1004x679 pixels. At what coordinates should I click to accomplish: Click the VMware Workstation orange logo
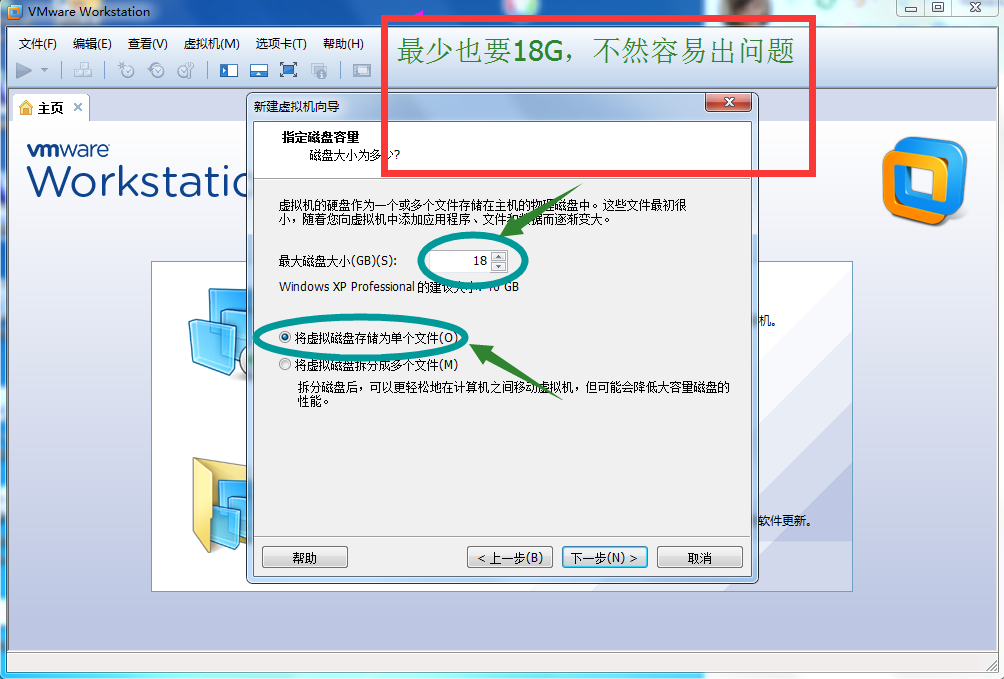click(x=924, y=181)
